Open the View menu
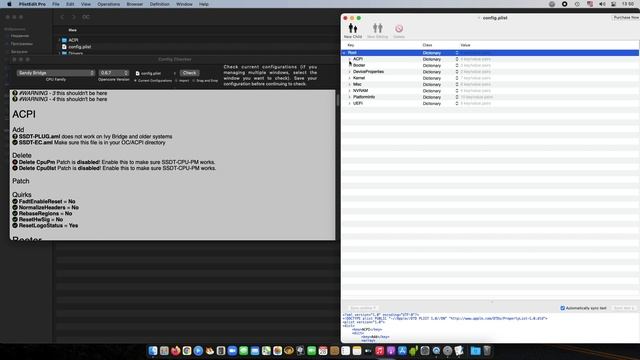The image size is (640, 360). [x=86, y=4]
